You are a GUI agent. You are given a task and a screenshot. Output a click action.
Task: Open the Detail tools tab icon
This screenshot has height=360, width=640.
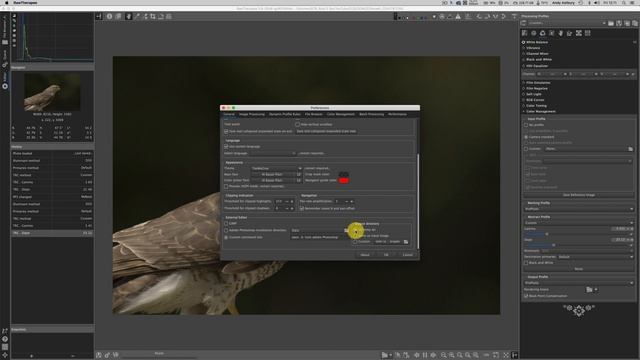[534, 33]
